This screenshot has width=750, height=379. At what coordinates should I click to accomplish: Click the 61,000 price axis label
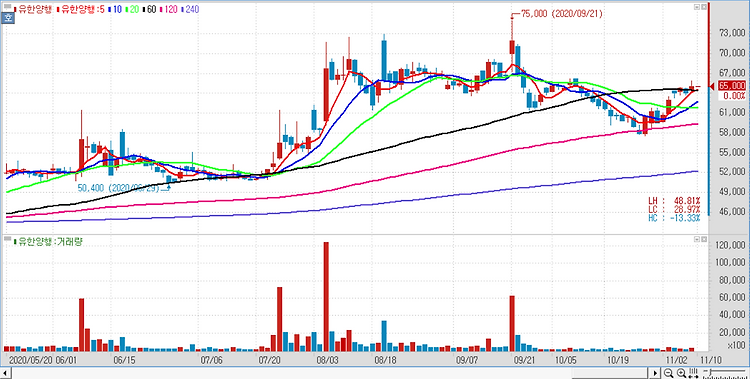click(732, 112)
